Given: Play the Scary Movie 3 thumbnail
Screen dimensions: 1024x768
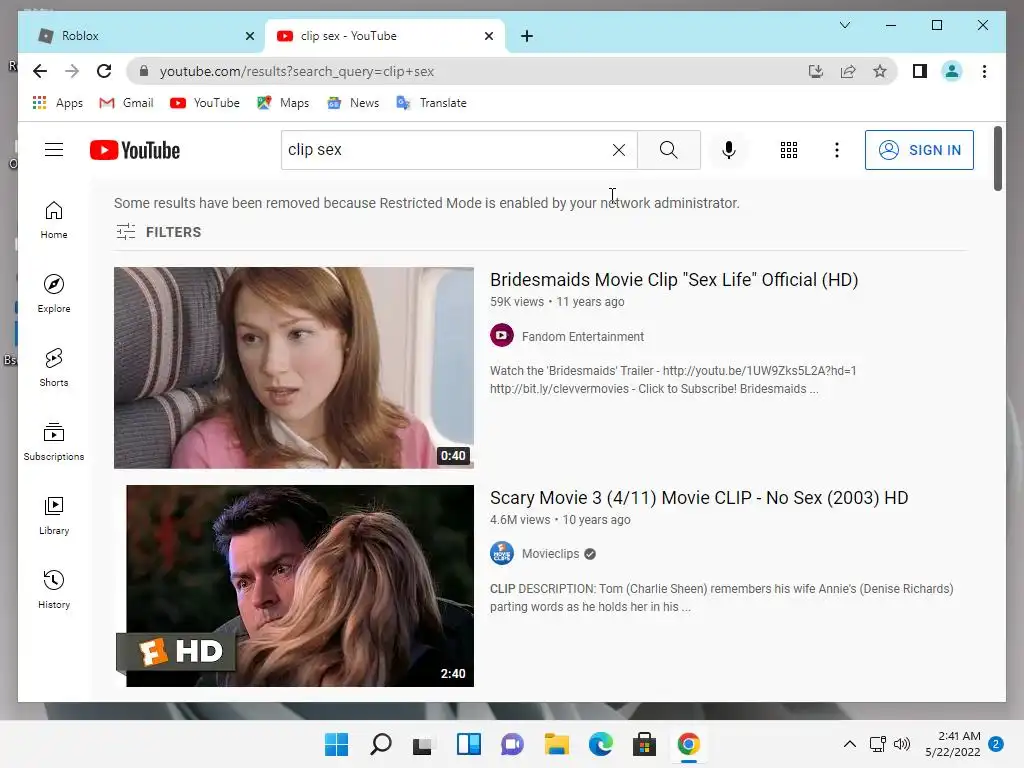Looking at the screenshot, I should click(294, 586).
